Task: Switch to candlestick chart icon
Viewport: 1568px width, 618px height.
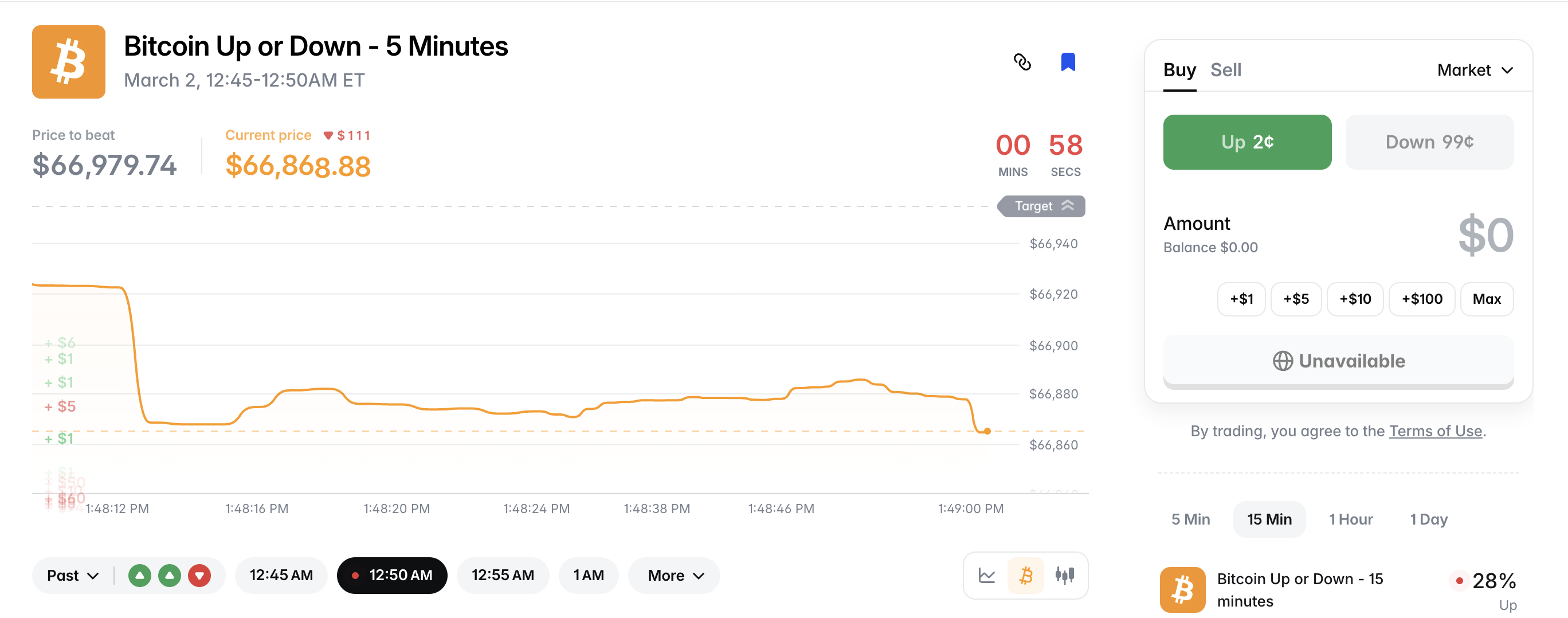Action: (1065, 576)
